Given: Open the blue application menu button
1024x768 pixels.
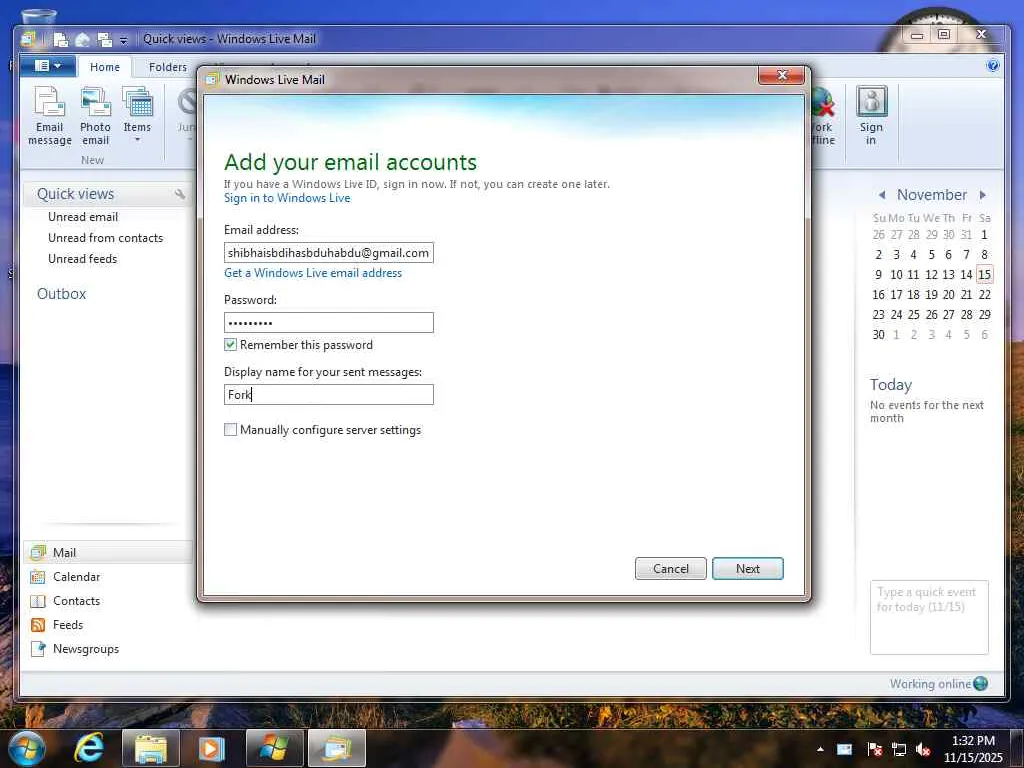Looking at the screenshot, I should pyautogui.click(x=46, y=65).
